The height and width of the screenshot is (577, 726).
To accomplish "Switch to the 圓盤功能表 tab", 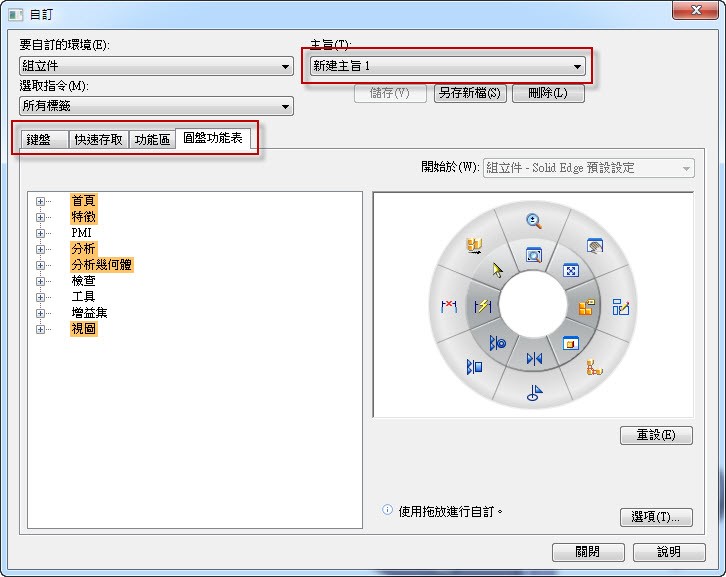I will (213, 138).
